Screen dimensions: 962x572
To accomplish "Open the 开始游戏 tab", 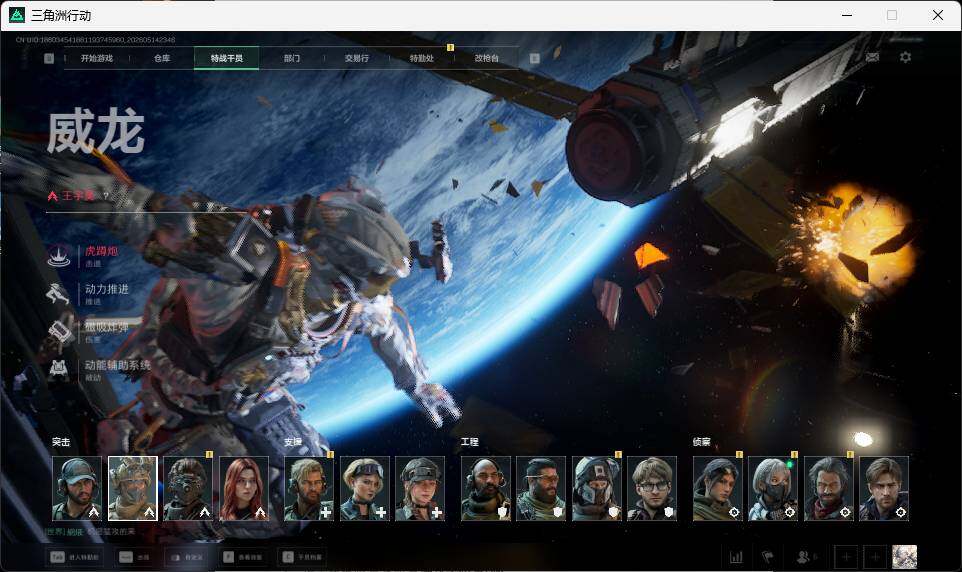I will pos(97,58).
